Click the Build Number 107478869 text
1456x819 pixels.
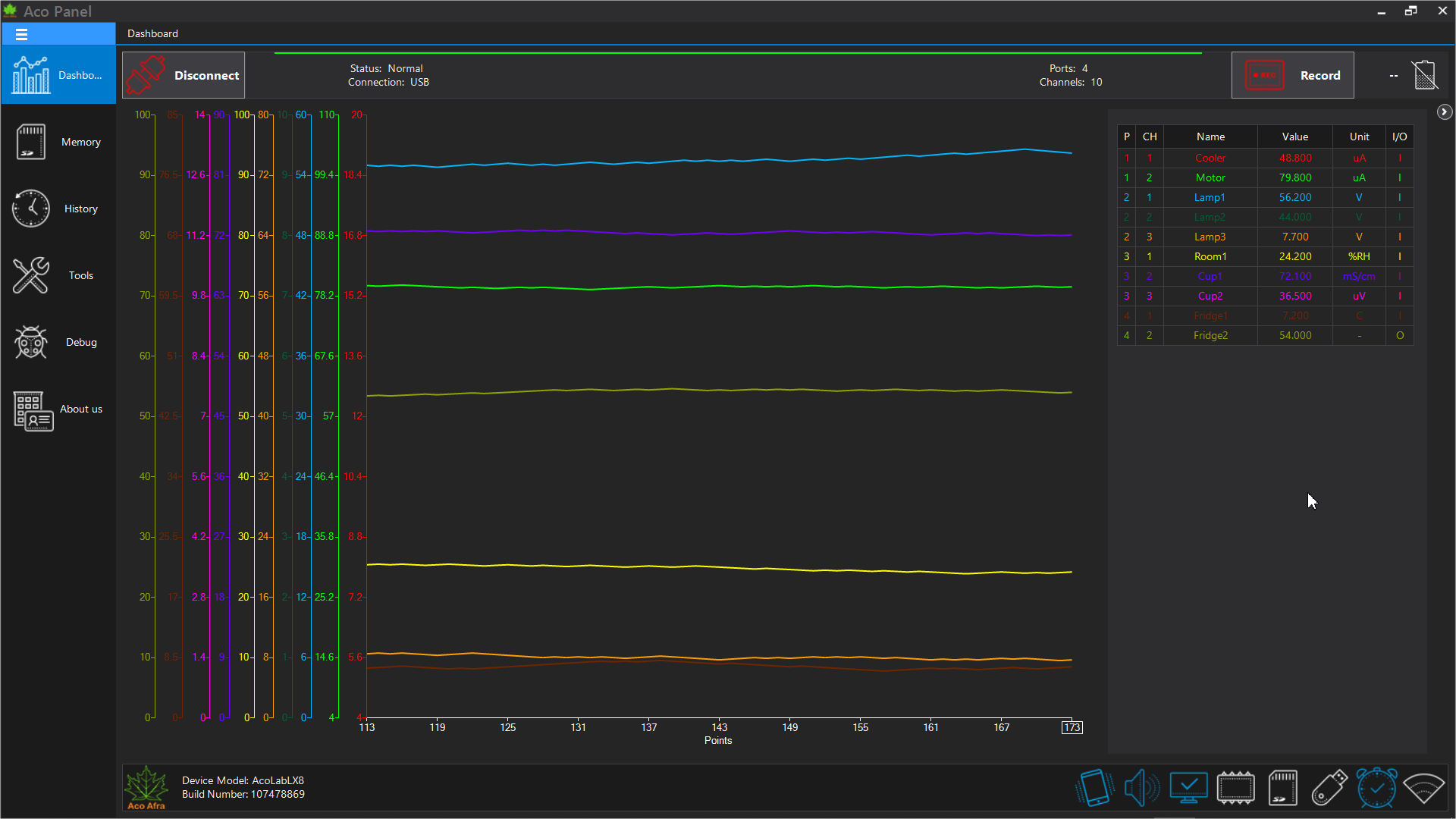coord(243,794)
